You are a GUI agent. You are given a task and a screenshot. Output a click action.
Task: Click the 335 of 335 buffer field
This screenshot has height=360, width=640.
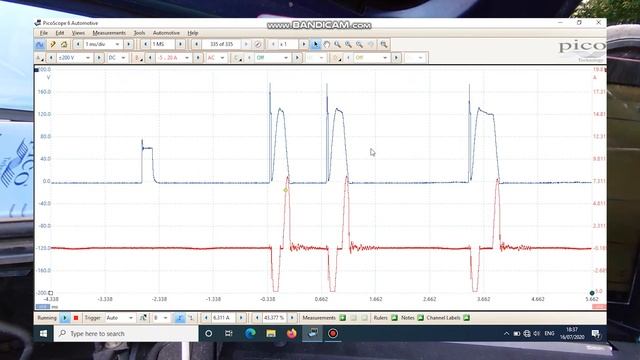[221, 44]
